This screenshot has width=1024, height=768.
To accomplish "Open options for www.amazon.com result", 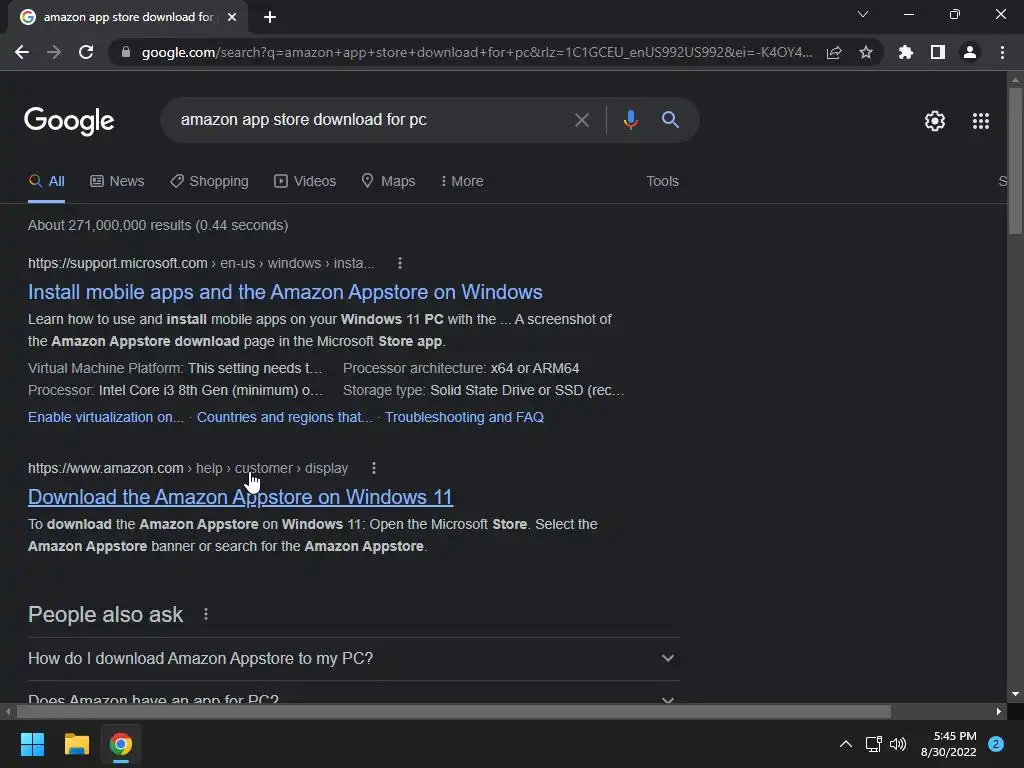I will tap(374, 468).
